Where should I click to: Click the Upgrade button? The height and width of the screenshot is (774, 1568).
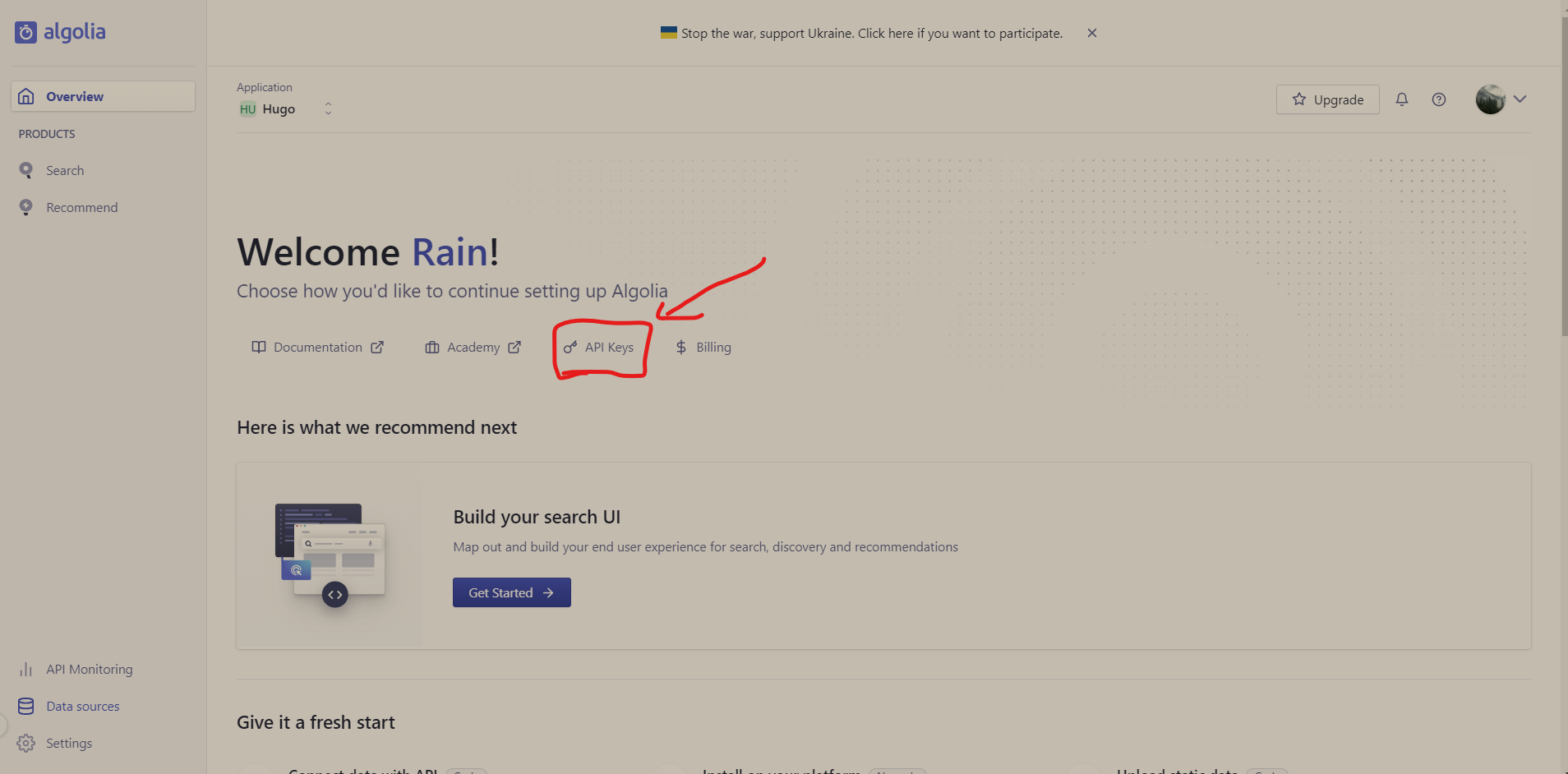tap(1327, 99)
